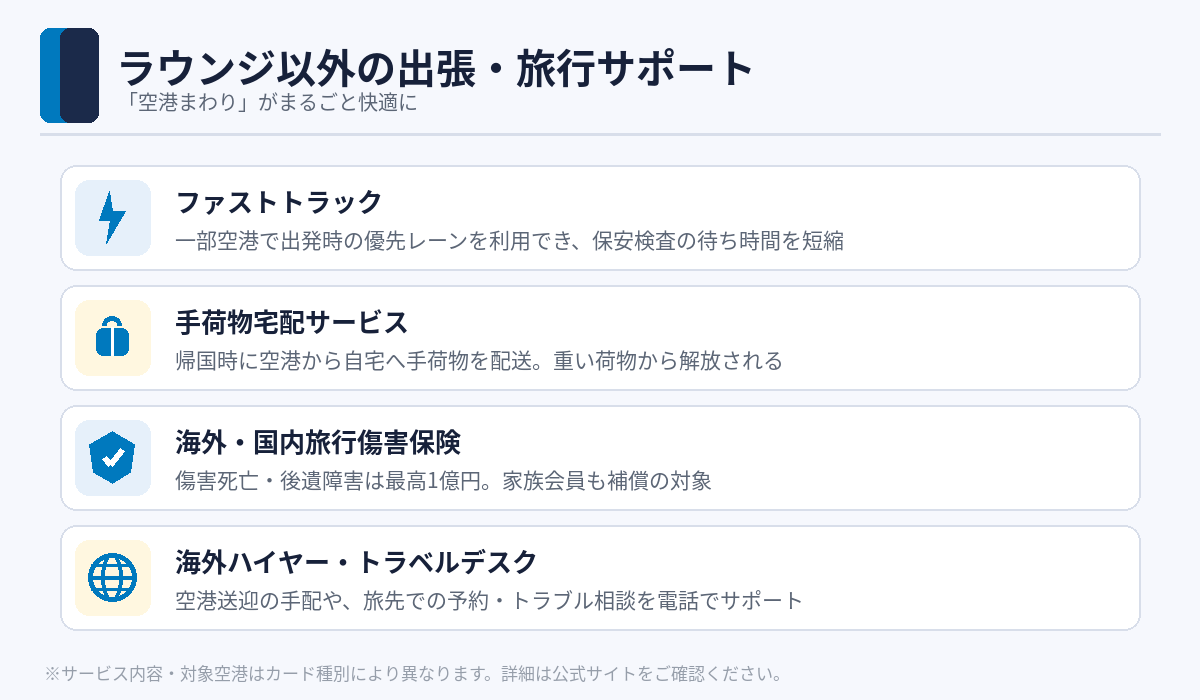Viewport: 1200px width, 700px height.
Task: Click the suitcase baggage delivery icon
Action: tap(113, 338)
